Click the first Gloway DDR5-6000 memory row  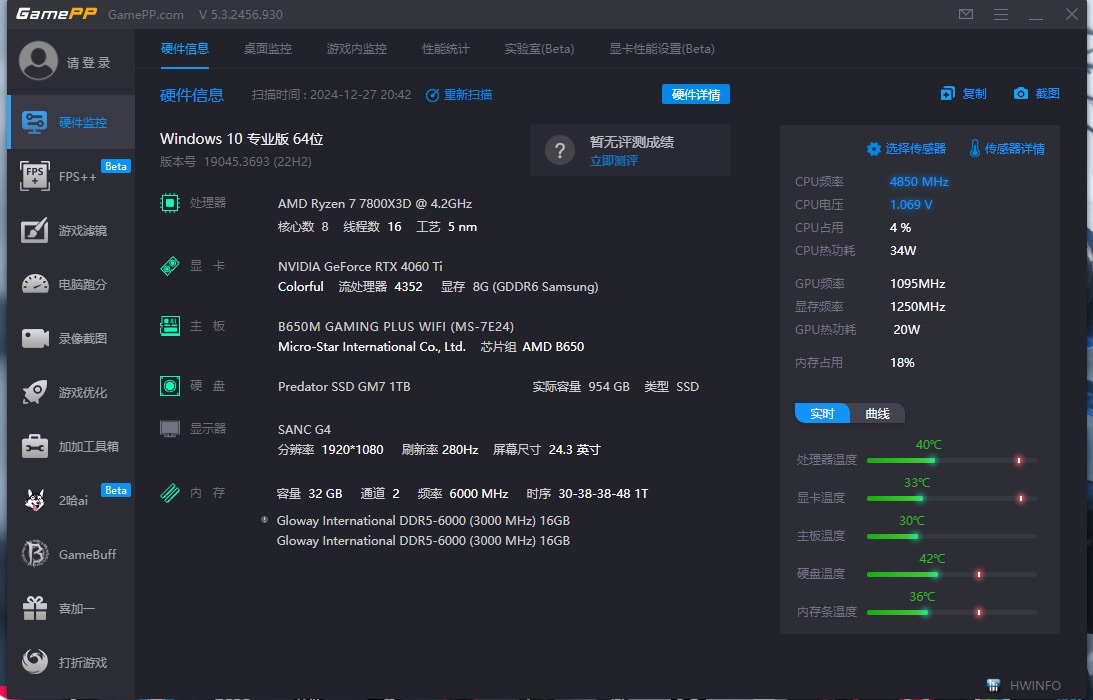point(423,520)
